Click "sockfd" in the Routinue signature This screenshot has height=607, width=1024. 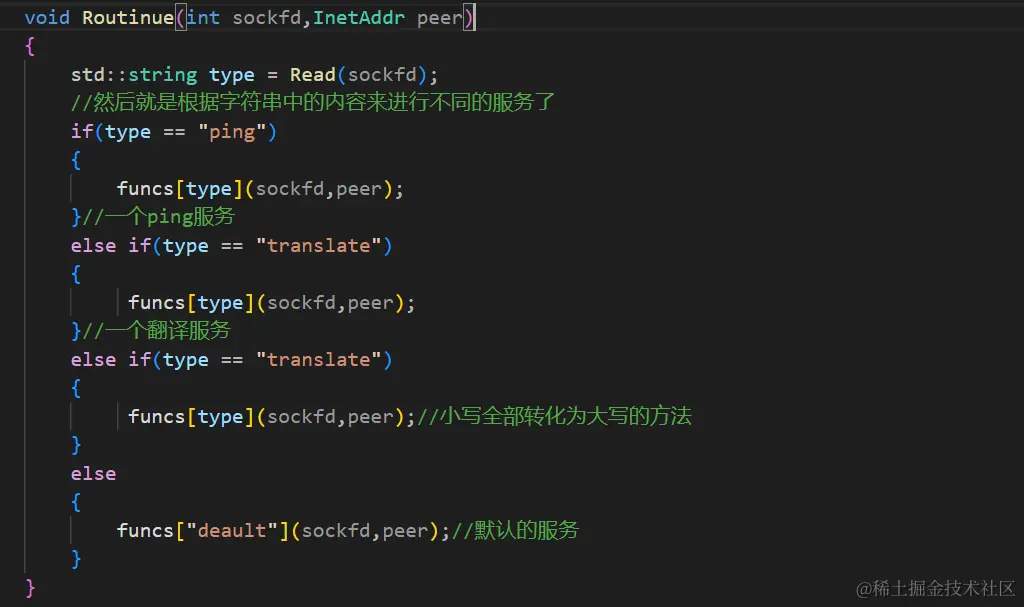[266, 18]
